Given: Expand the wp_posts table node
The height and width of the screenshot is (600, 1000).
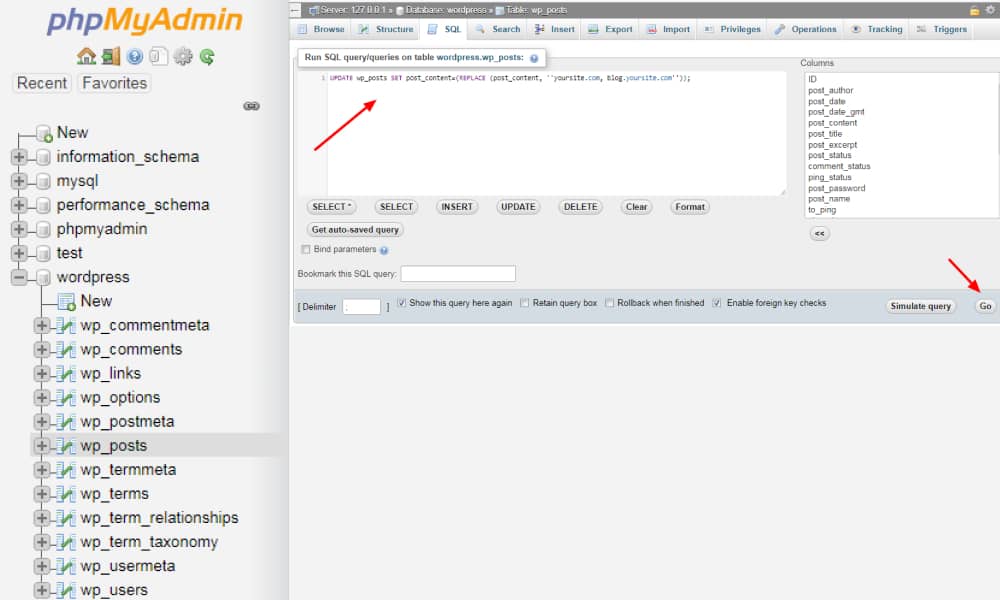Looking at the screenshot, I should tap(42, 446).
